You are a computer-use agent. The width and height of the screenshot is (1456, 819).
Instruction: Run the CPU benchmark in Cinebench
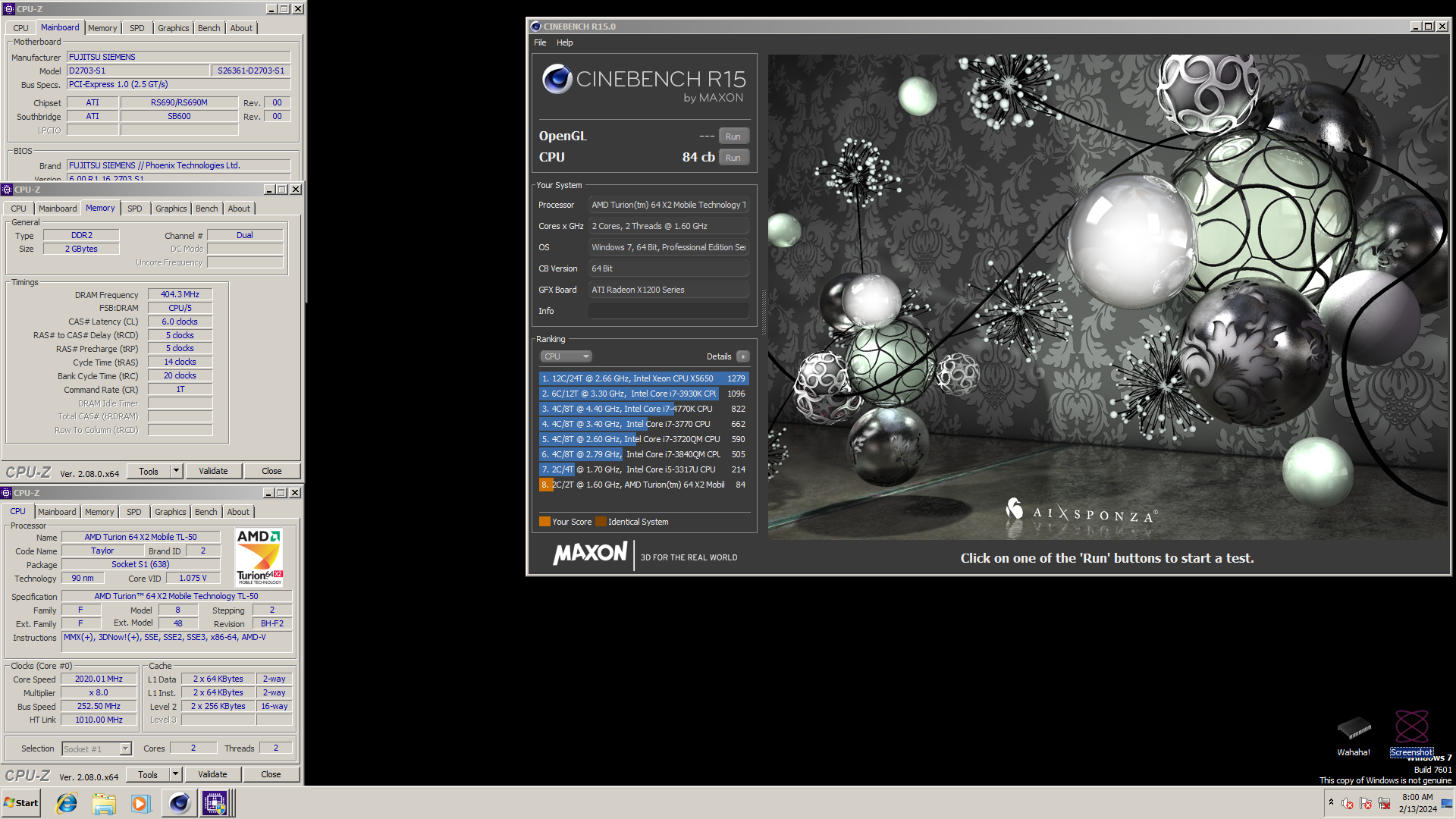tap(733, 158)
